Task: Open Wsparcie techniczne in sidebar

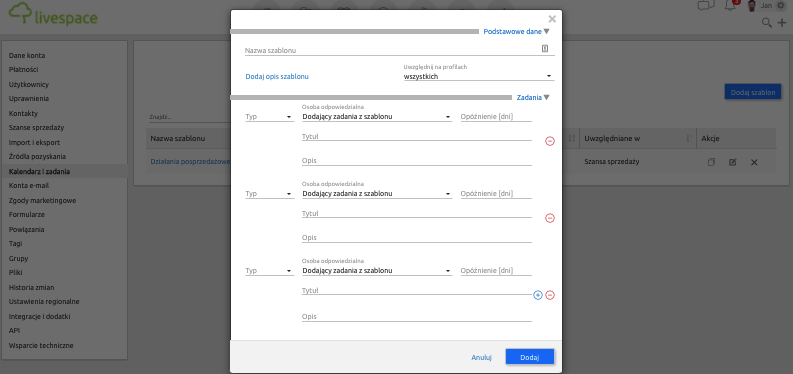Action: tap(41, 346)
